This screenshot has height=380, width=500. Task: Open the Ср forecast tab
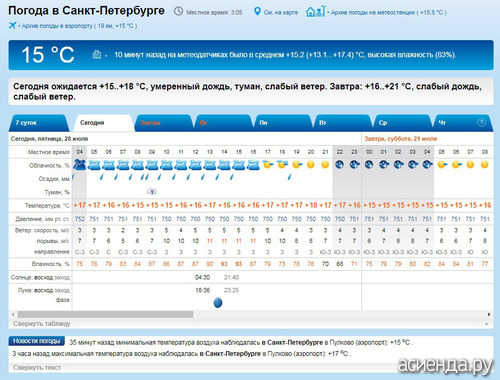pyautogui.click(x=402, y=123)
